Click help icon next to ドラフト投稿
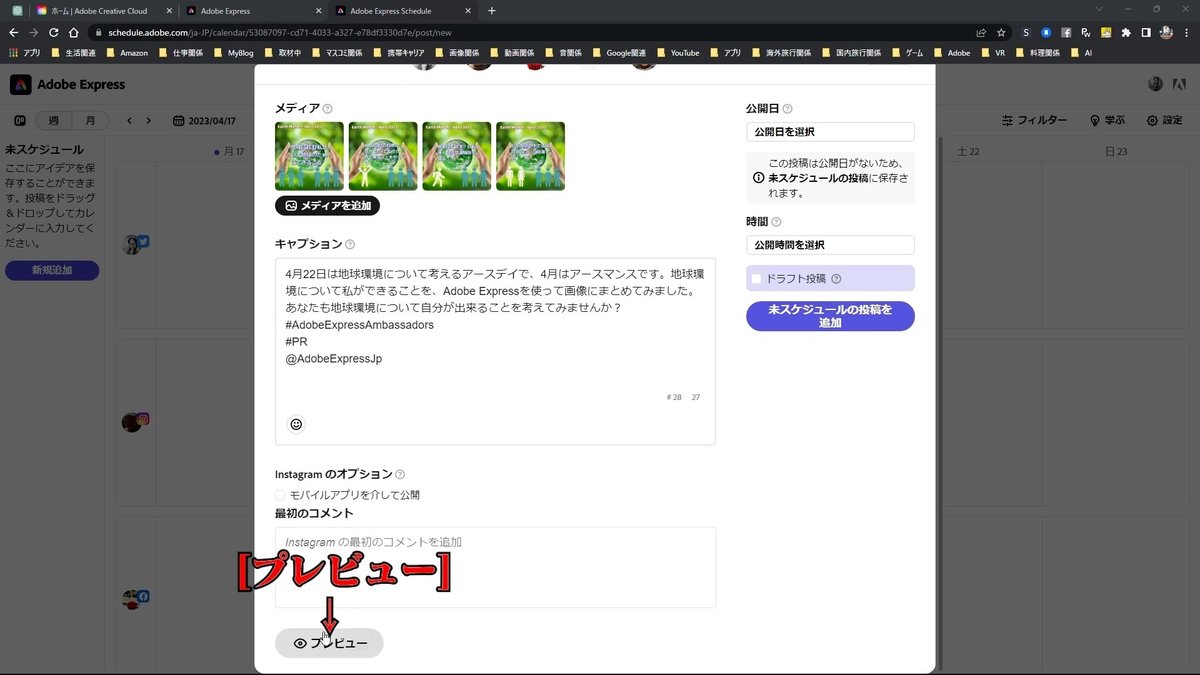1200x675 pixels. (x=836, y=279)
